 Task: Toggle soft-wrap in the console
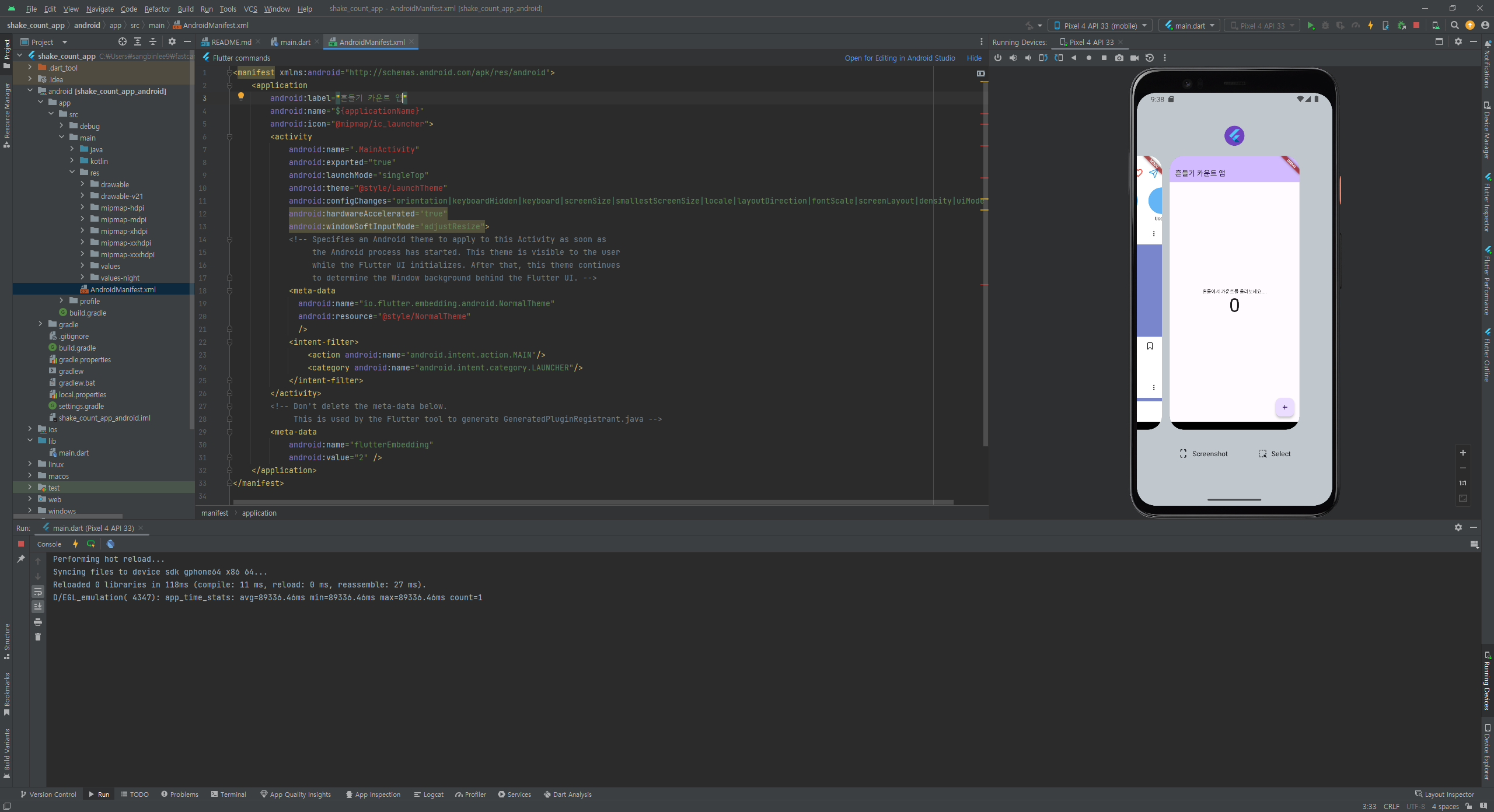coord(38,591)
